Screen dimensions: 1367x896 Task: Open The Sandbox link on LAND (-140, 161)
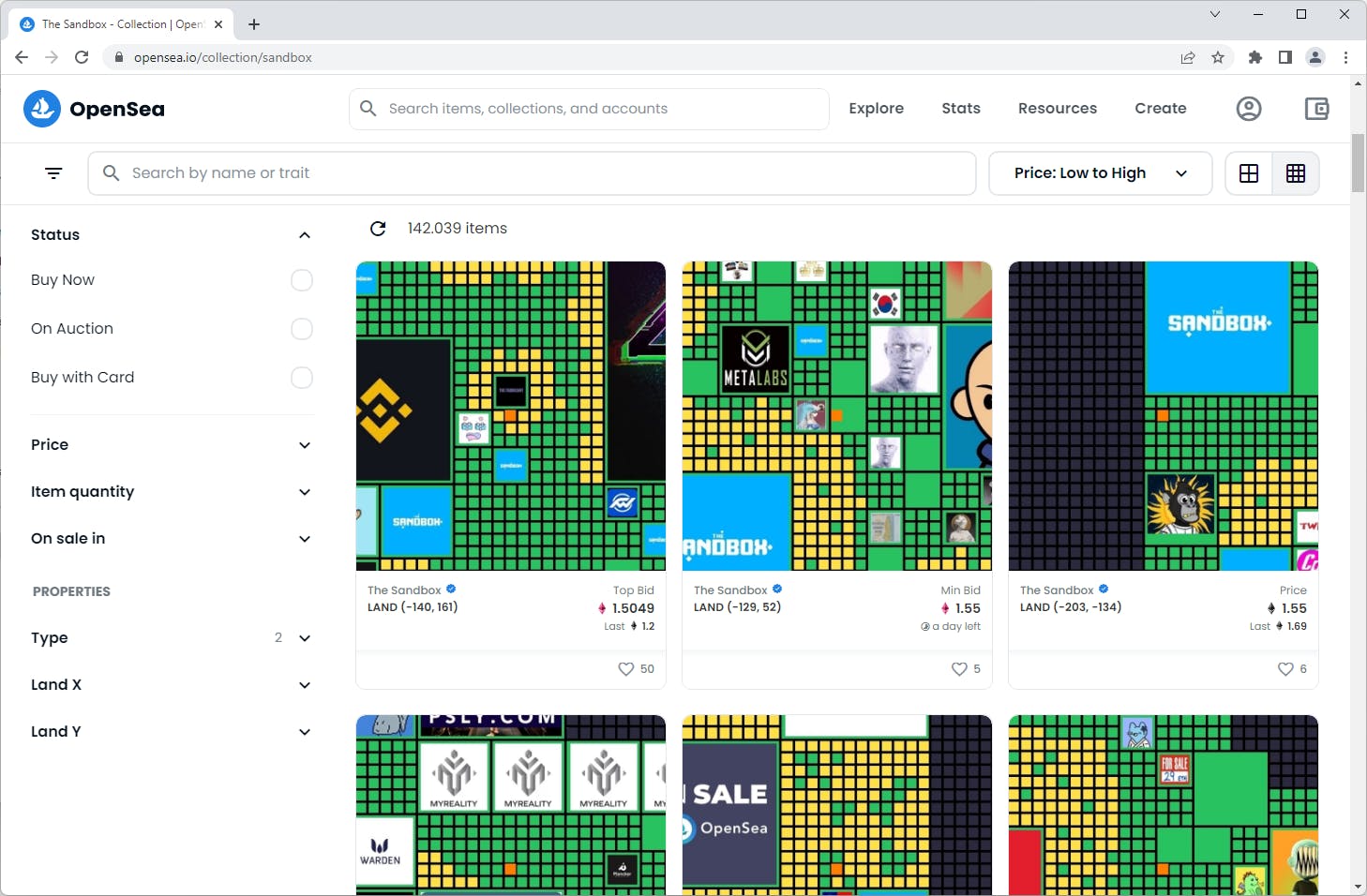click(x=404, y=590)
